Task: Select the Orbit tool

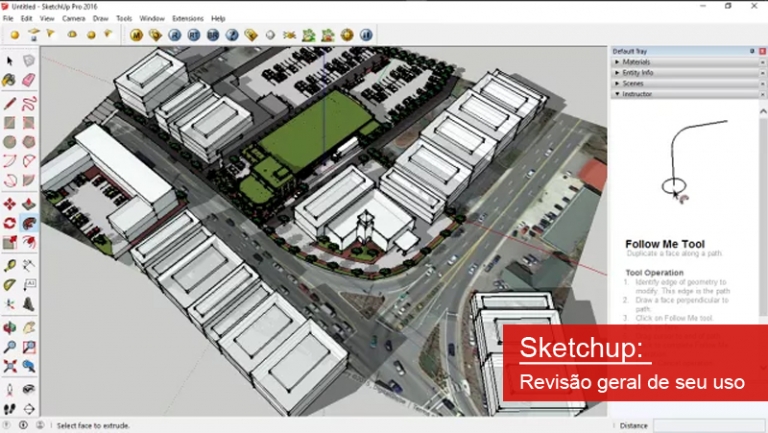Action: pos(10,328)
